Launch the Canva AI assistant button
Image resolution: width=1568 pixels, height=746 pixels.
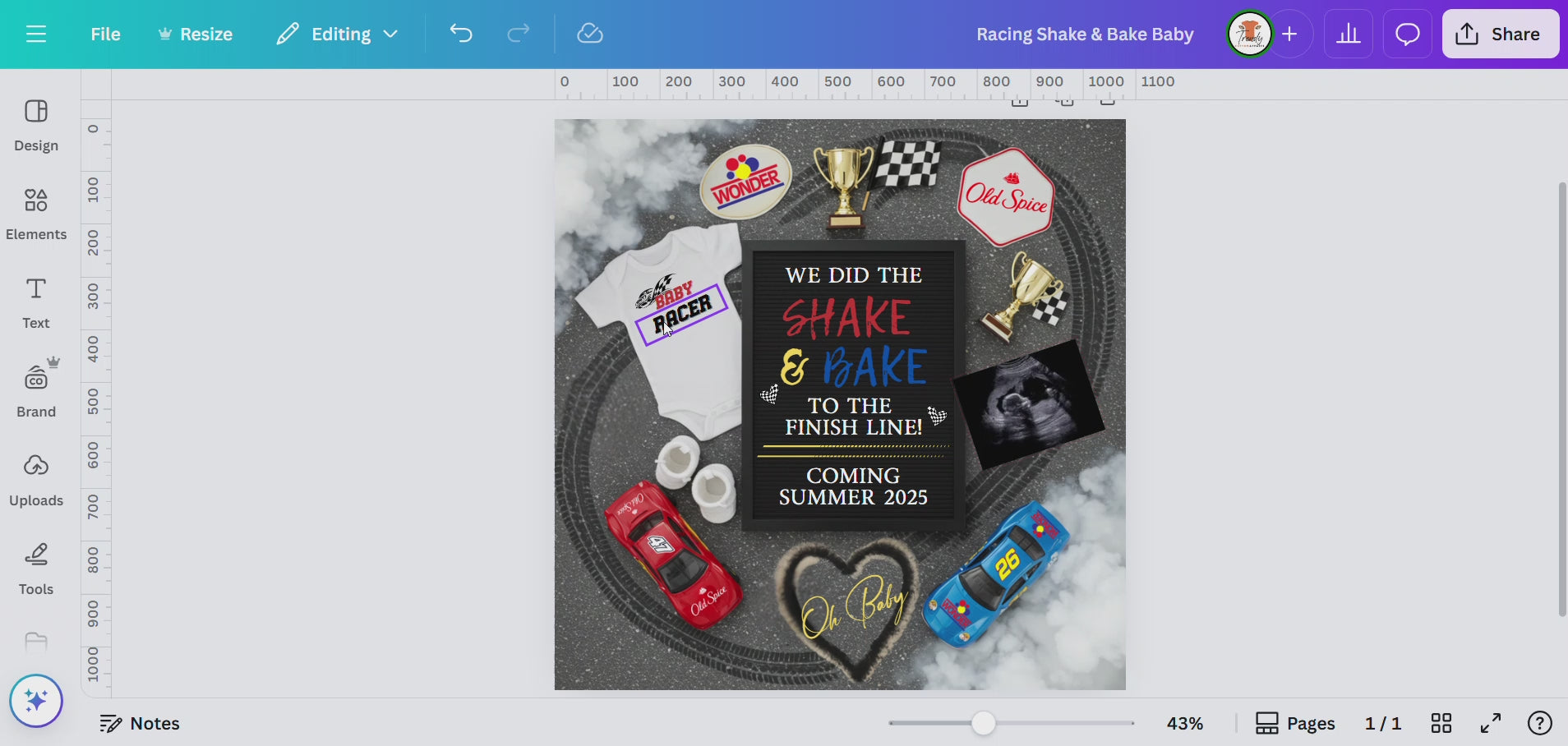coord(36,701)
